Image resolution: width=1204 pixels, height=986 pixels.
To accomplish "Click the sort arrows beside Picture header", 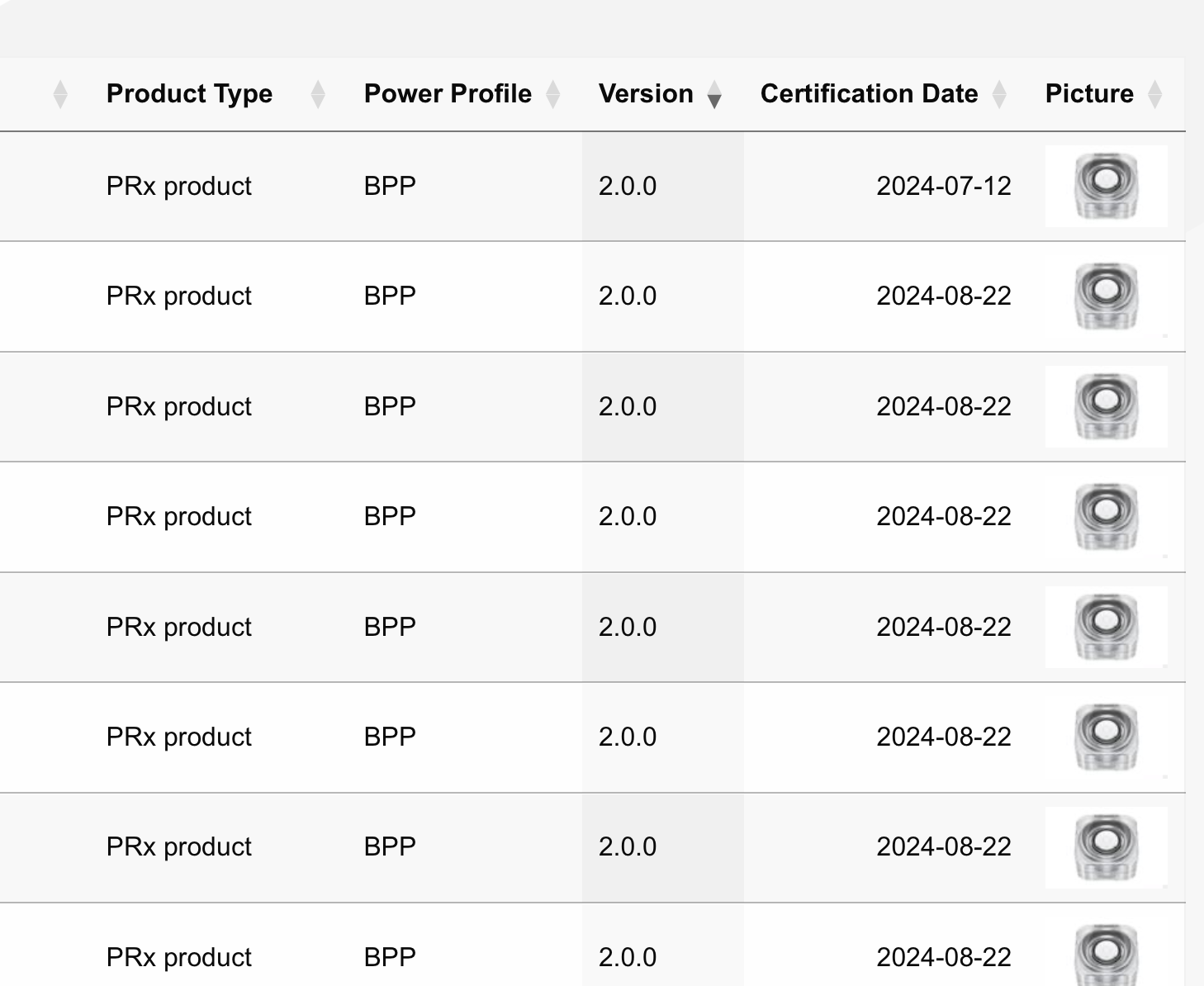I will click(x=1155, y=95).
